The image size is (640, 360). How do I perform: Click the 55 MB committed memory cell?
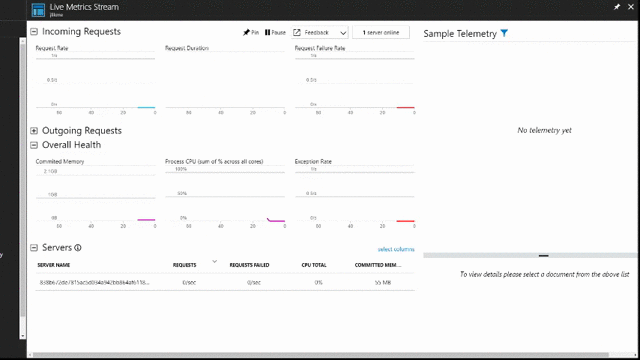pyautogui.click(x=383, y=282)
